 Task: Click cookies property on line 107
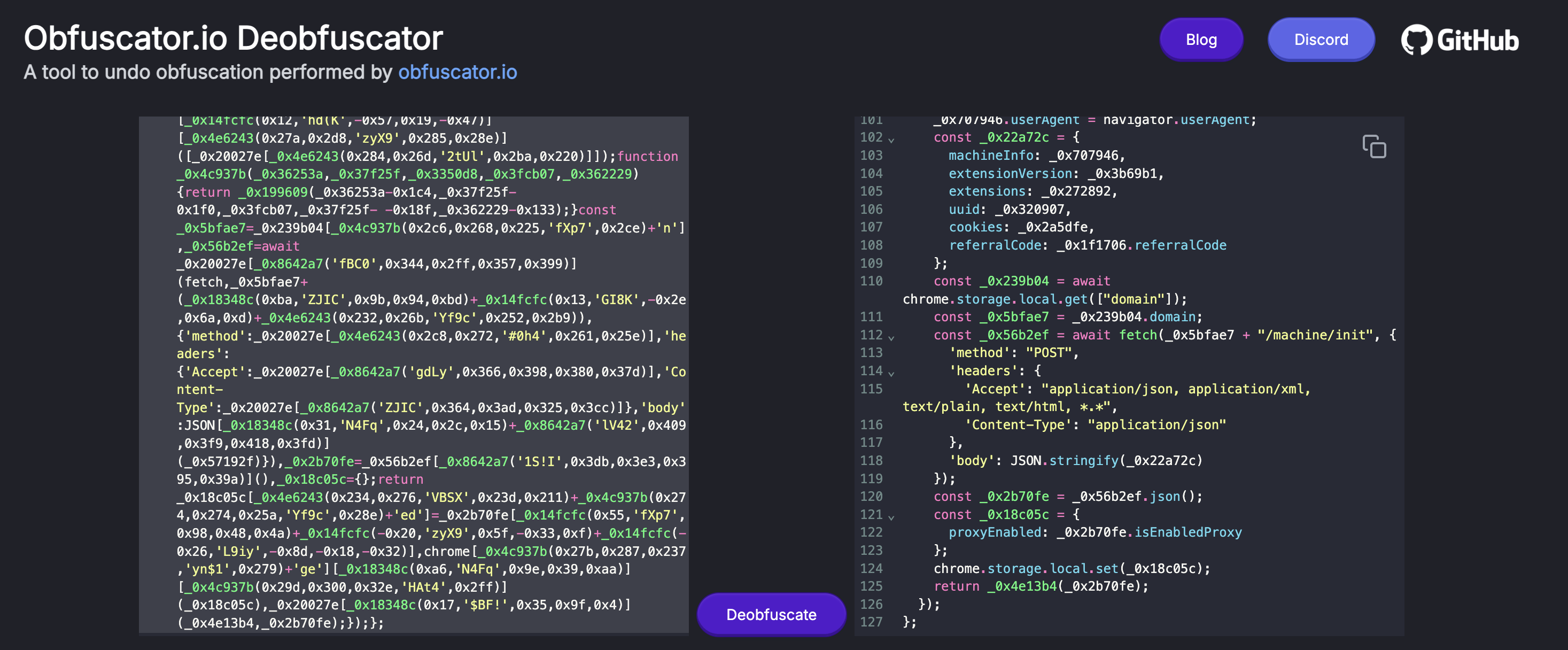[x=976, y=227]
